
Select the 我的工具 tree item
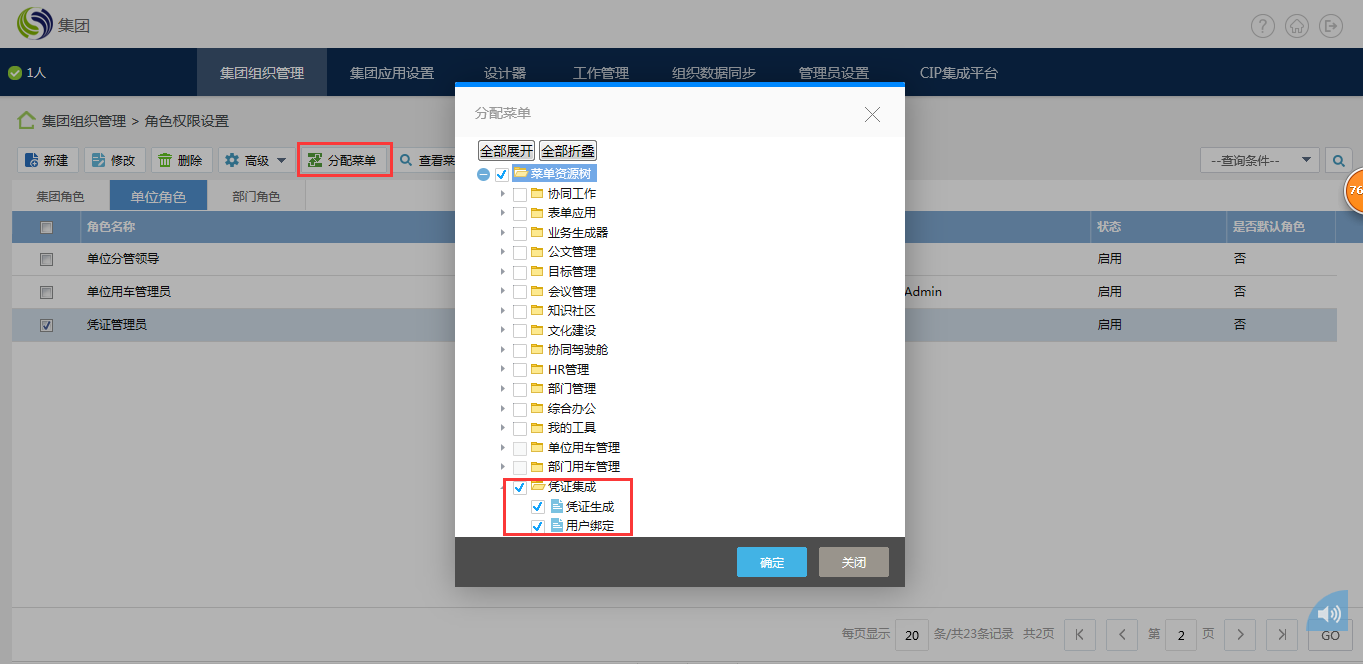572,428
